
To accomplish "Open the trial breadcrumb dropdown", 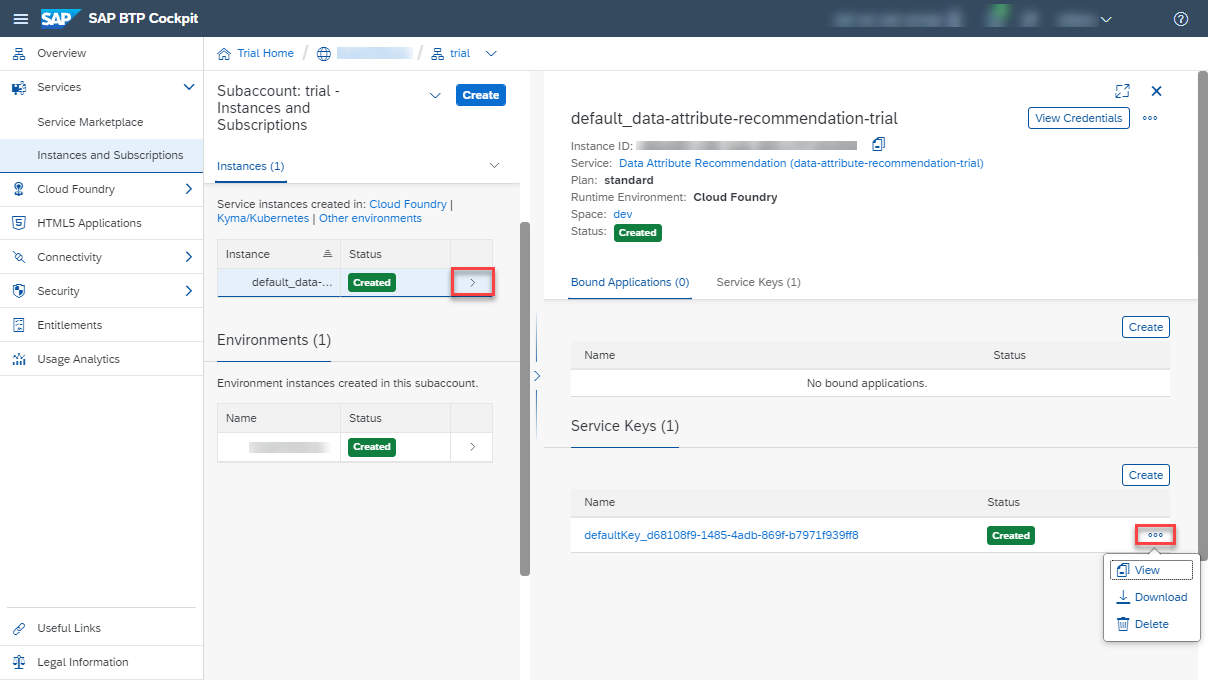I will 490,53.
